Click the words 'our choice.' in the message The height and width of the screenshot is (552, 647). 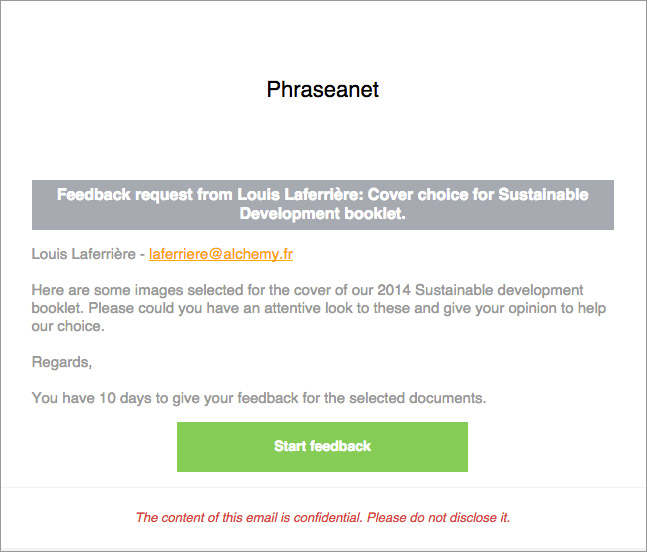coord(68,326)
